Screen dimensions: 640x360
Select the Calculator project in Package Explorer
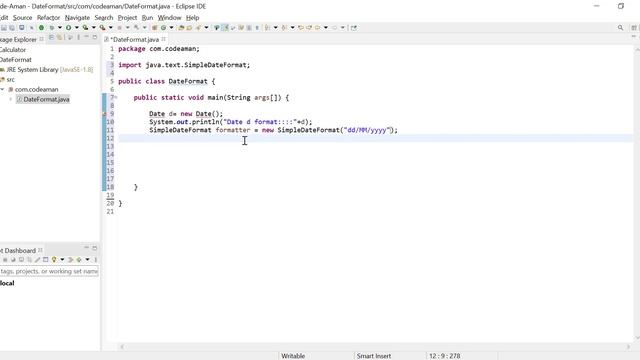click(13, 50)
